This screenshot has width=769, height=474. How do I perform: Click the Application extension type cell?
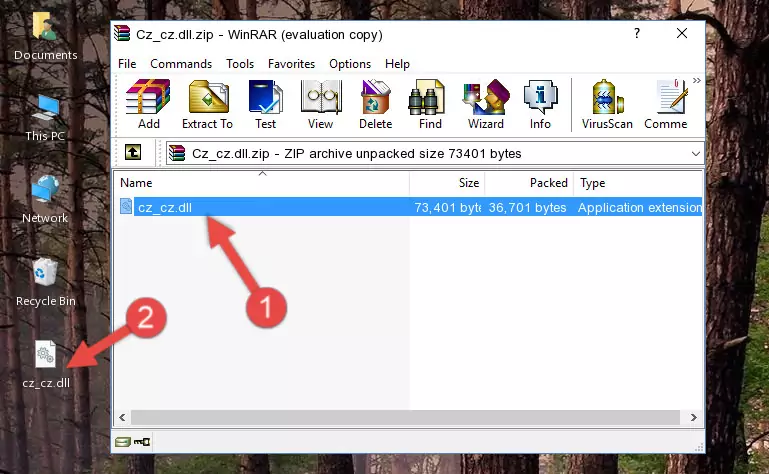[x=640, y=208]
